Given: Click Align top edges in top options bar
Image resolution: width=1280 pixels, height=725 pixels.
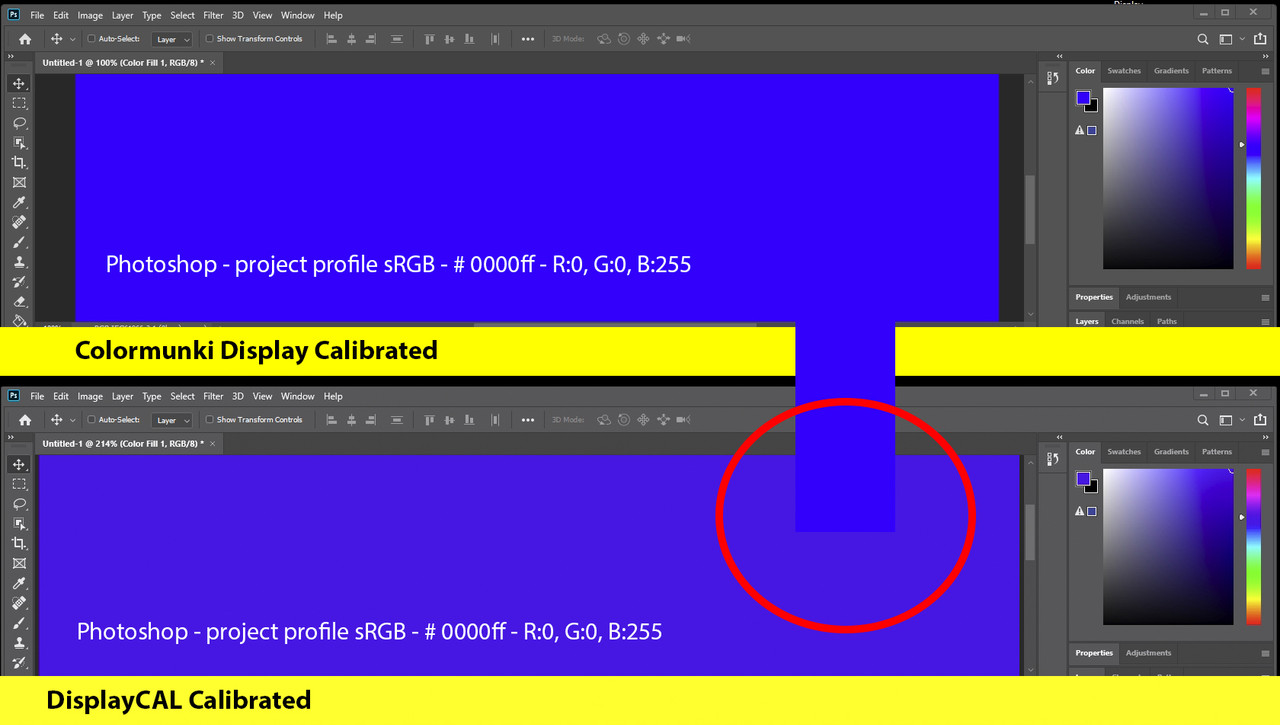Looking at the screenshot, I should click(x=429, y=39).
